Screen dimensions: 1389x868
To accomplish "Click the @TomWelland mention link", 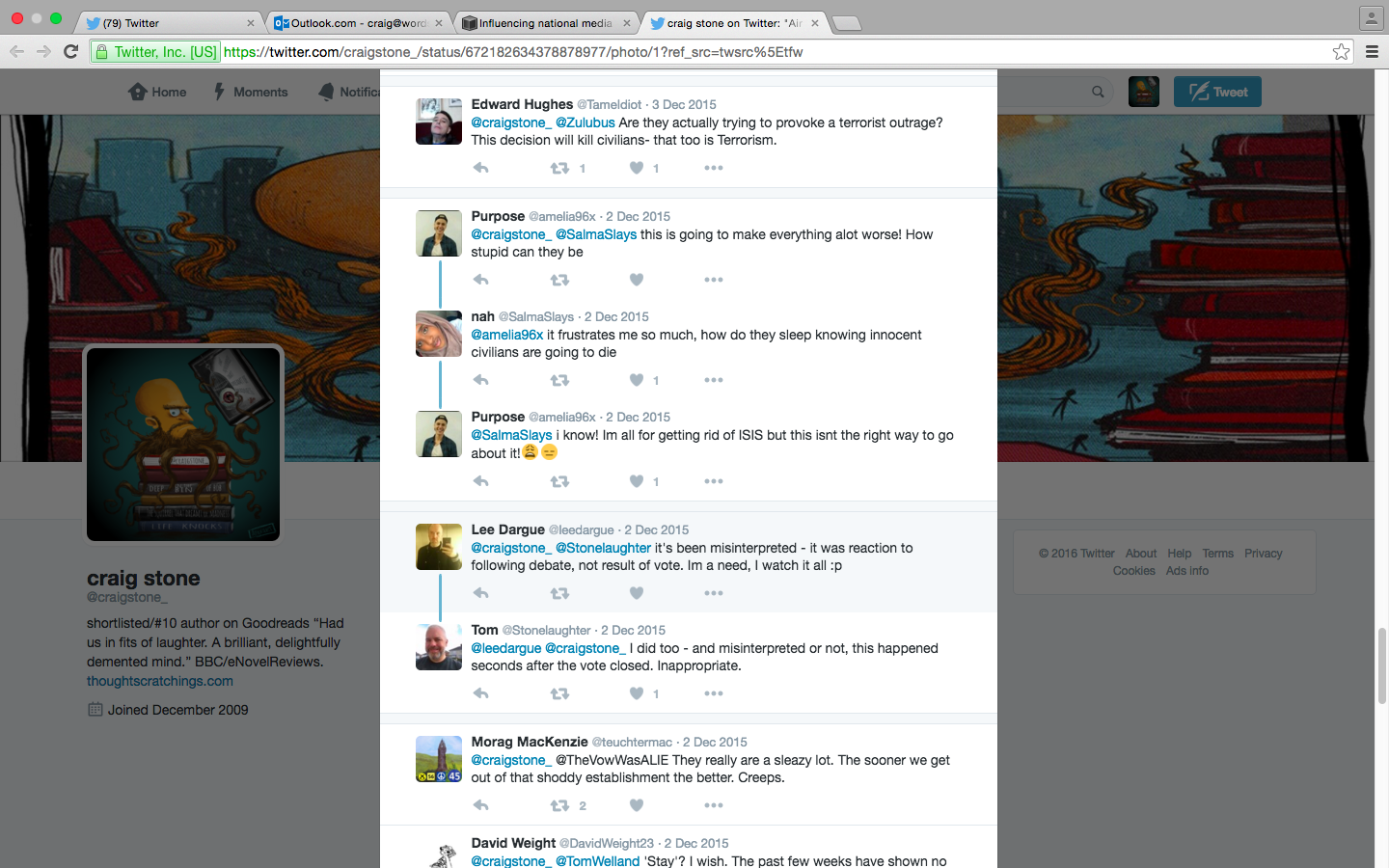I will click(597, 861).
